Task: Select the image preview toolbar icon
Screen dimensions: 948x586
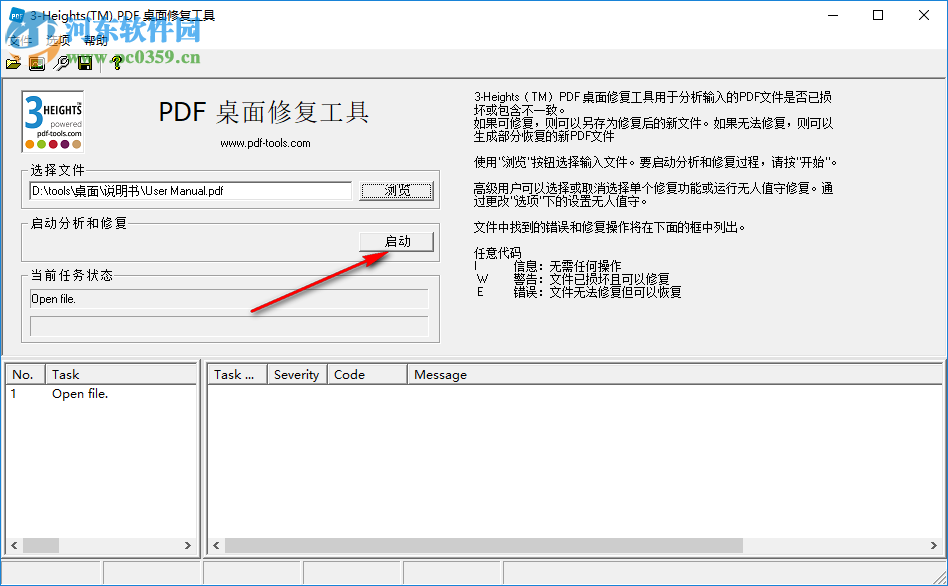Action: click(x=37, y=63)
